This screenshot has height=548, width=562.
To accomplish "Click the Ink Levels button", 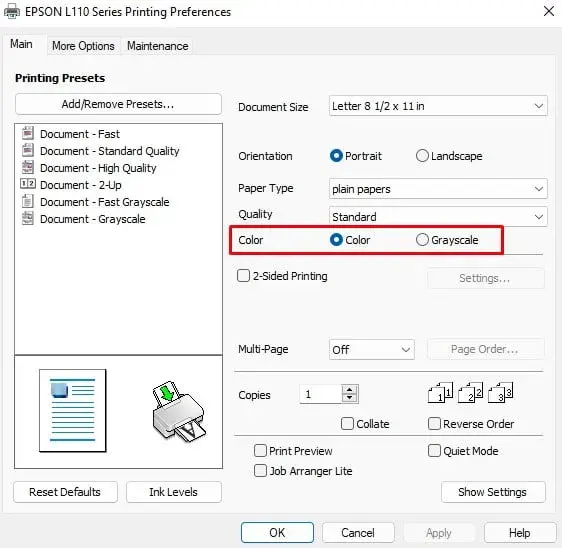I will tap(173, 492).
